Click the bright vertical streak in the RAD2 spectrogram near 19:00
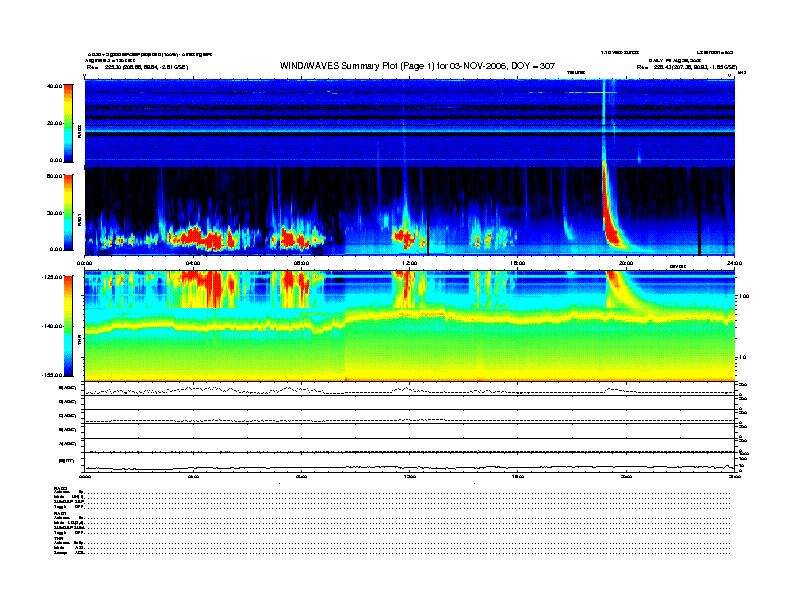The height and width of the screenshot is (612, 792). [604, 121]
